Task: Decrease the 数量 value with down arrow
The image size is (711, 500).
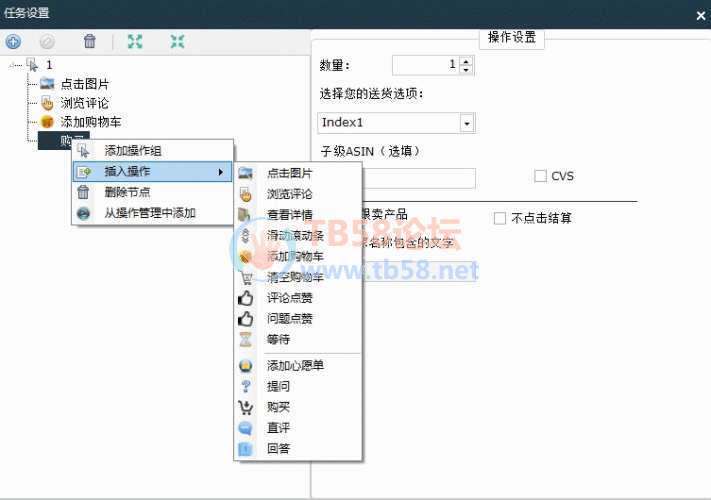Action: (466, 69)
